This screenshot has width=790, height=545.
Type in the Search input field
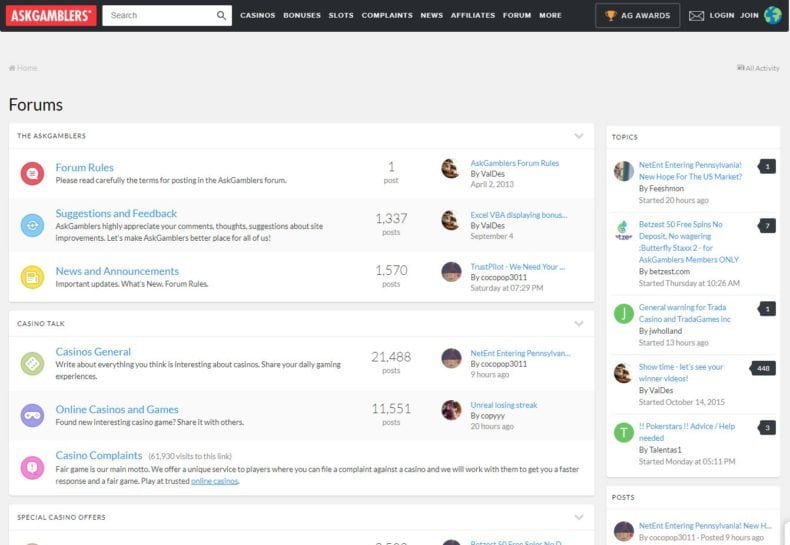(x=160, y=16)
